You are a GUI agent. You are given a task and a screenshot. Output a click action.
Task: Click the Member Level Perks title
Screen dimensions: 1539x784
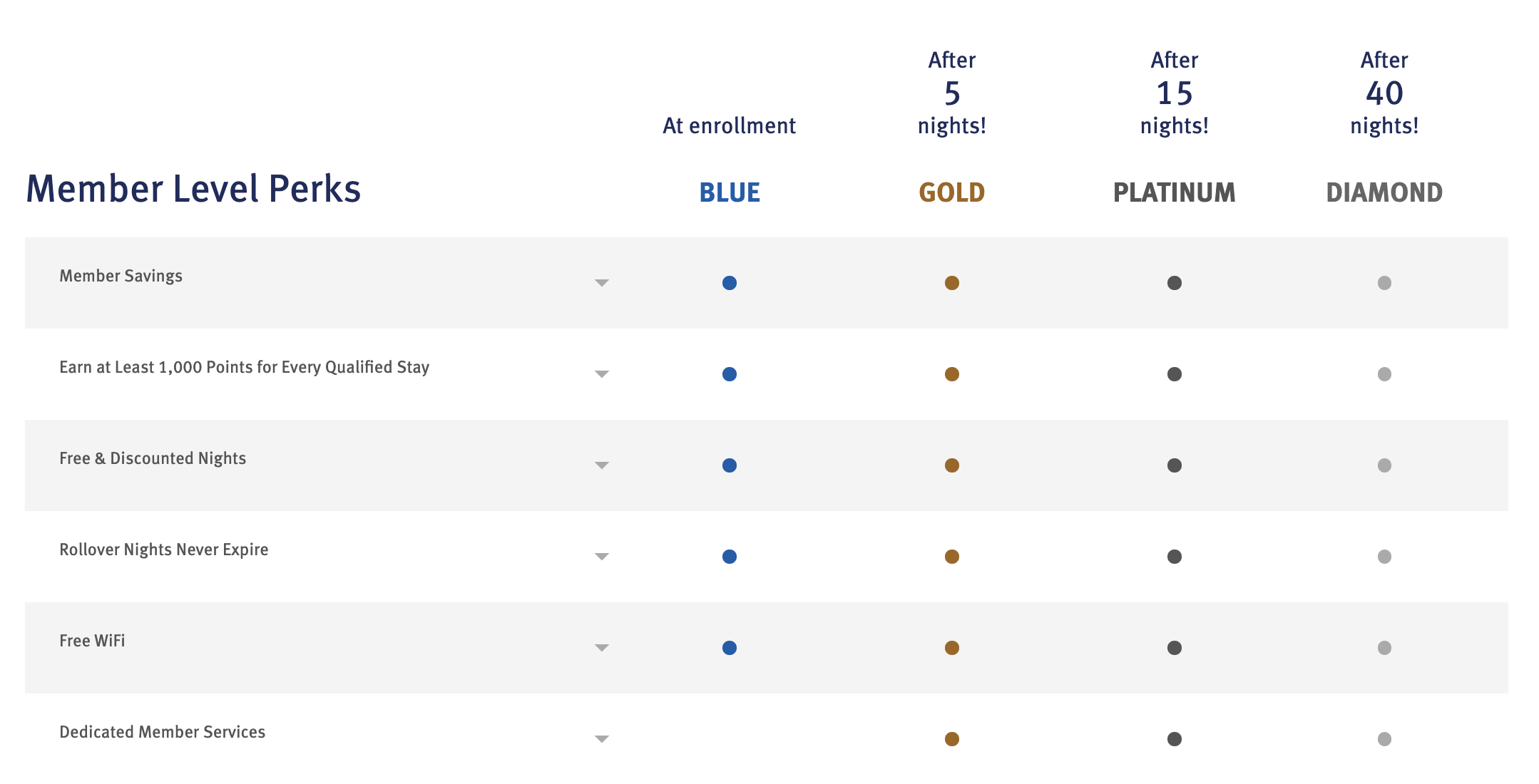pyautogui.click(x=193, y=189)
